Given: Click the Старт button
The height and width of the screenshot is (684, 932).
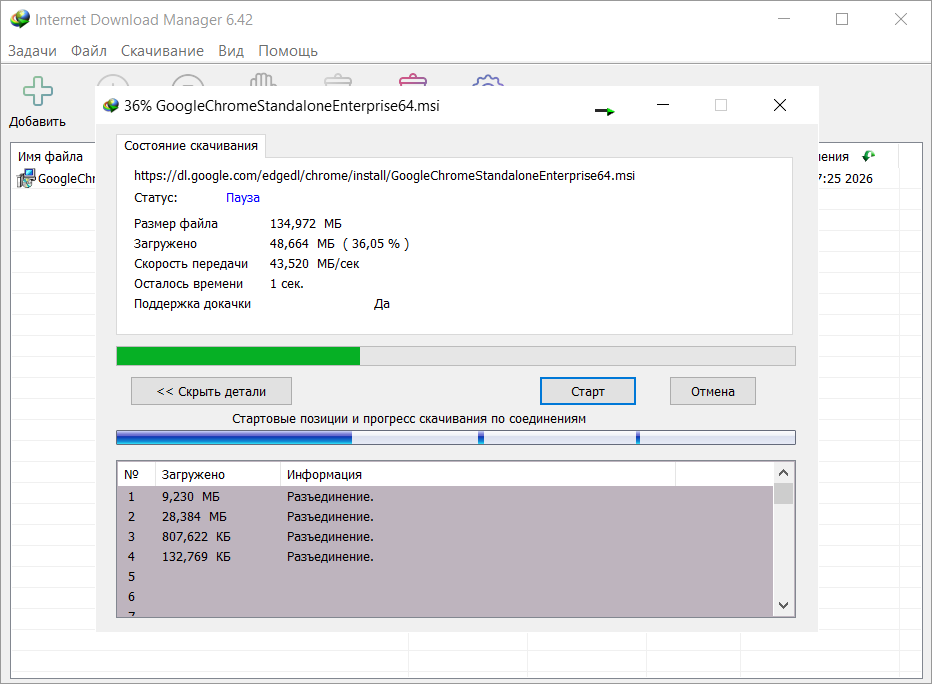Looking at the screenshot, I should pos(588,392).
